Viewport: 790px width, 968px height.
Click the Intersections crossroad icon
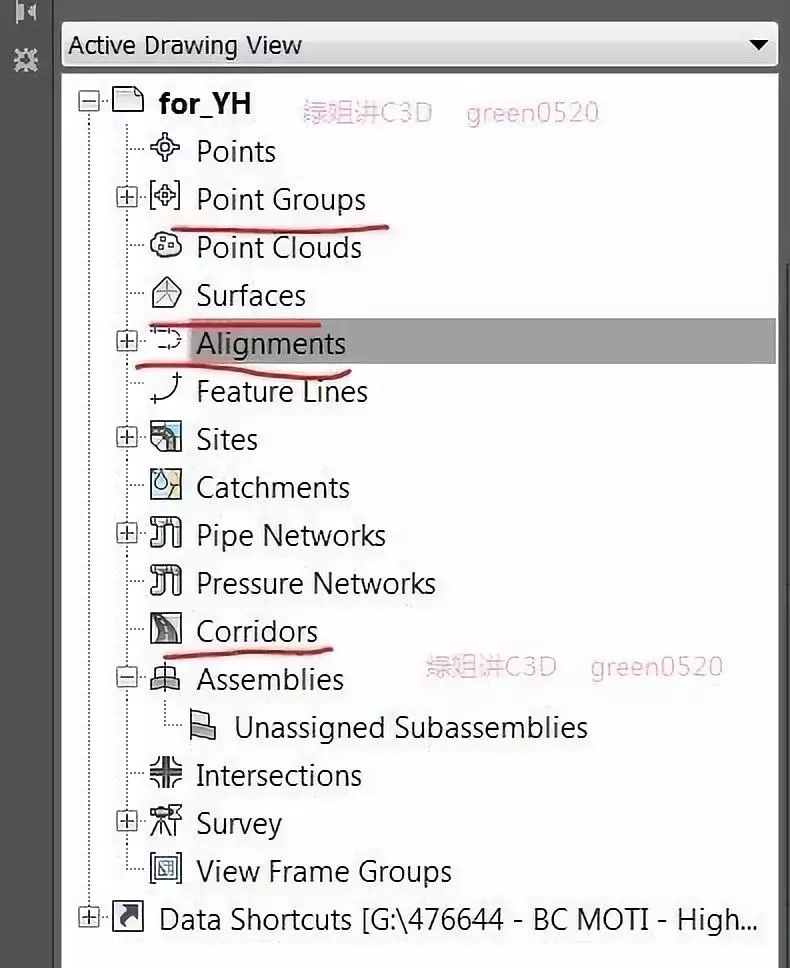click(166, 772)
